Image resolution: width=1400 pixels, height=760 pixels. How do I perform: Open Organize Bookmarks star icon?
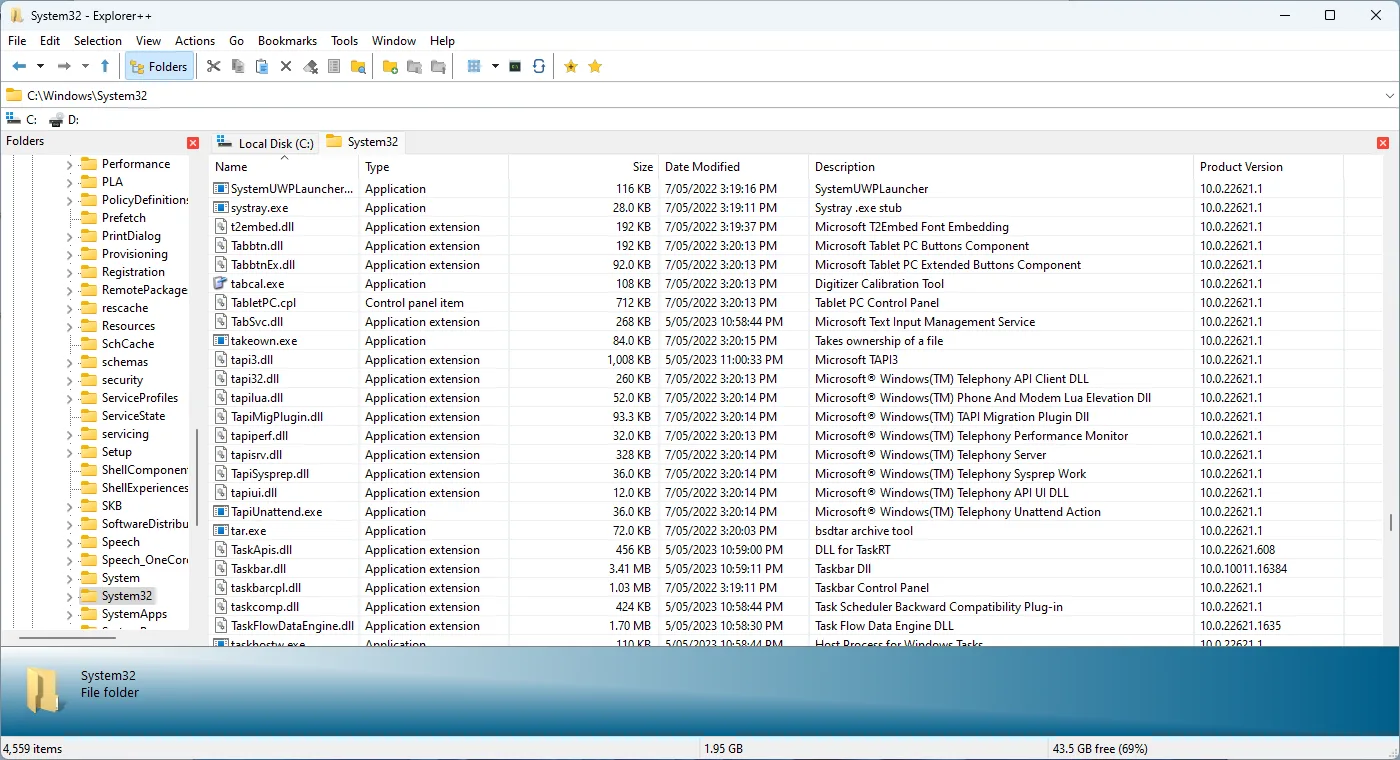click(x=595, y=66)
